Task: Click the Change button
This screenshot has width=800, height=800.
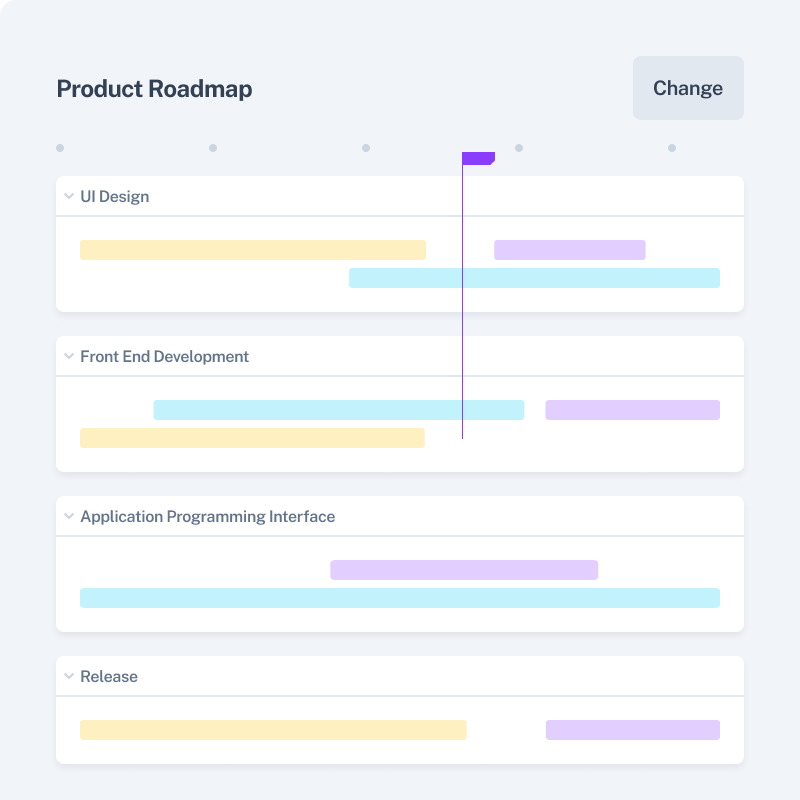Action: pyautogui.click(x=688, y=88)
